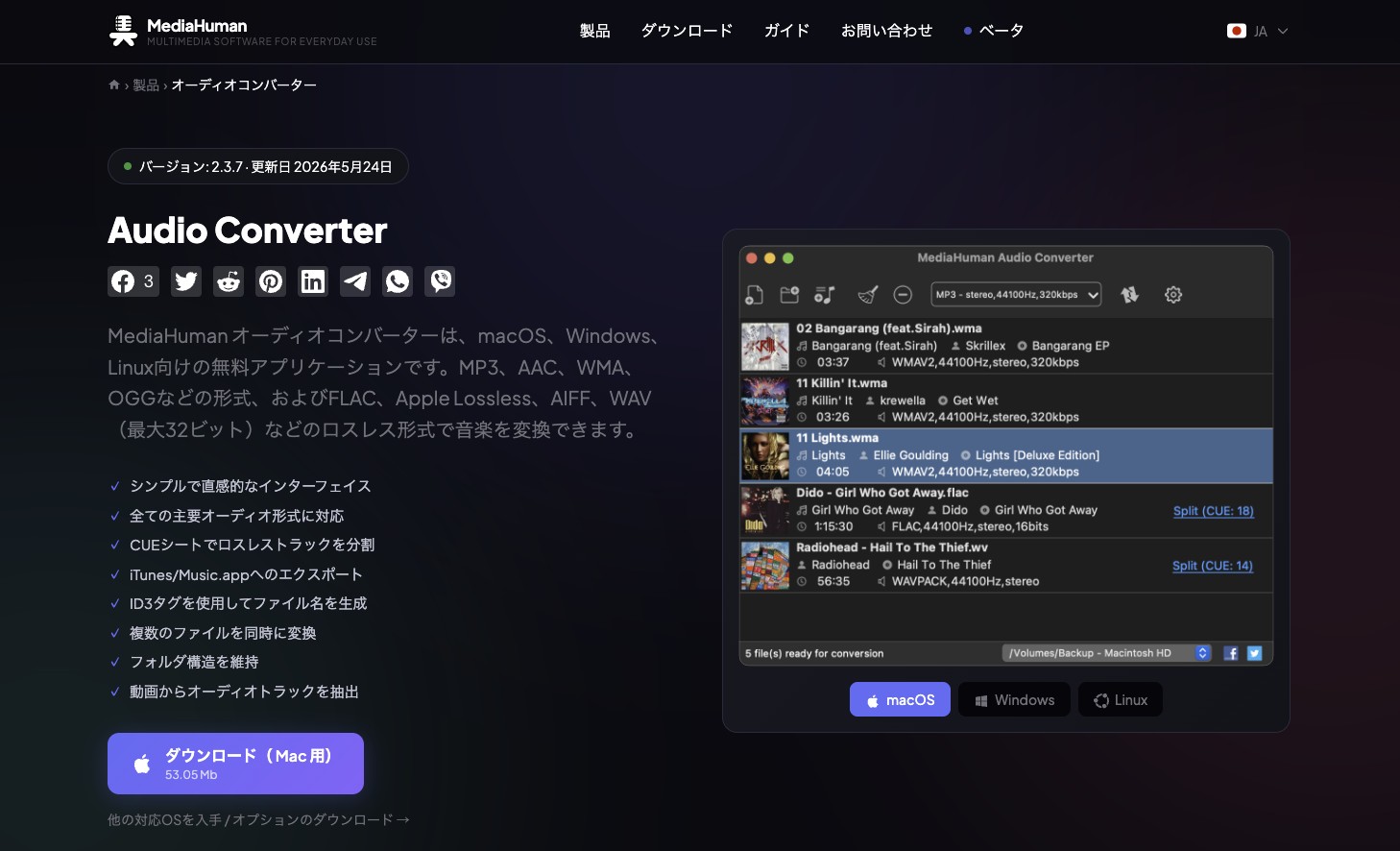Click Split (CUE: 18) link

pos(1213,511)
